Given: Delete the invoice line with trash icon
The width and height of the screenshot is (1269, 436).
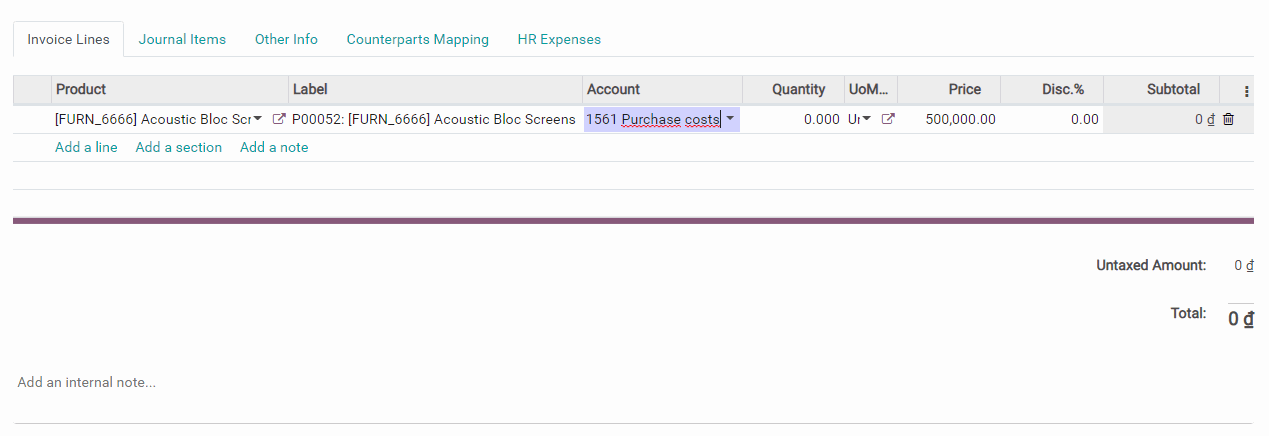Looking at the screenshot, I should pyautogui.click(x=1228, y=119).
